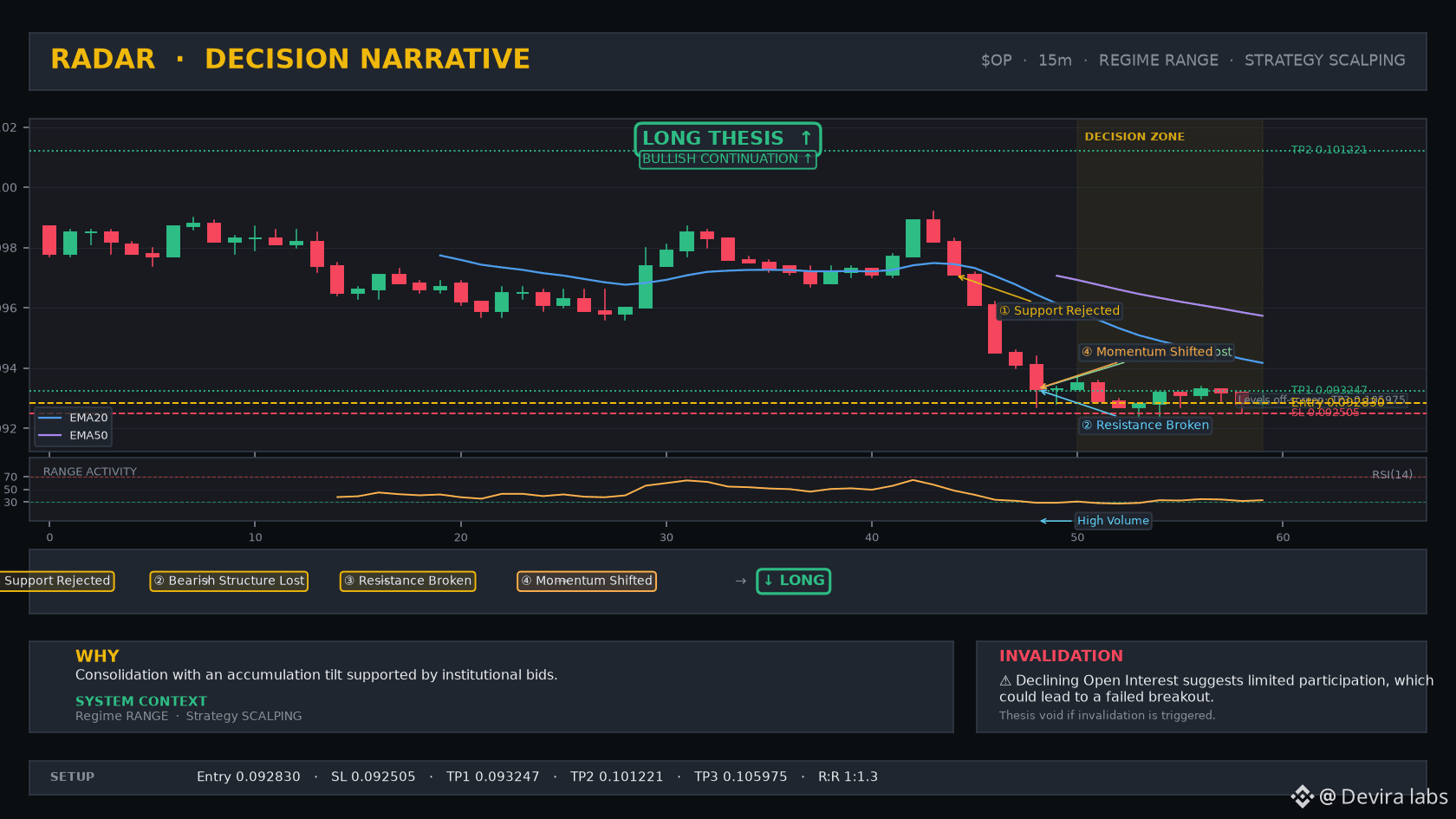The width and height of the screenshot is (1456, 819).
Task: Click the $OP ticker in the header
Action: [996, 61]
